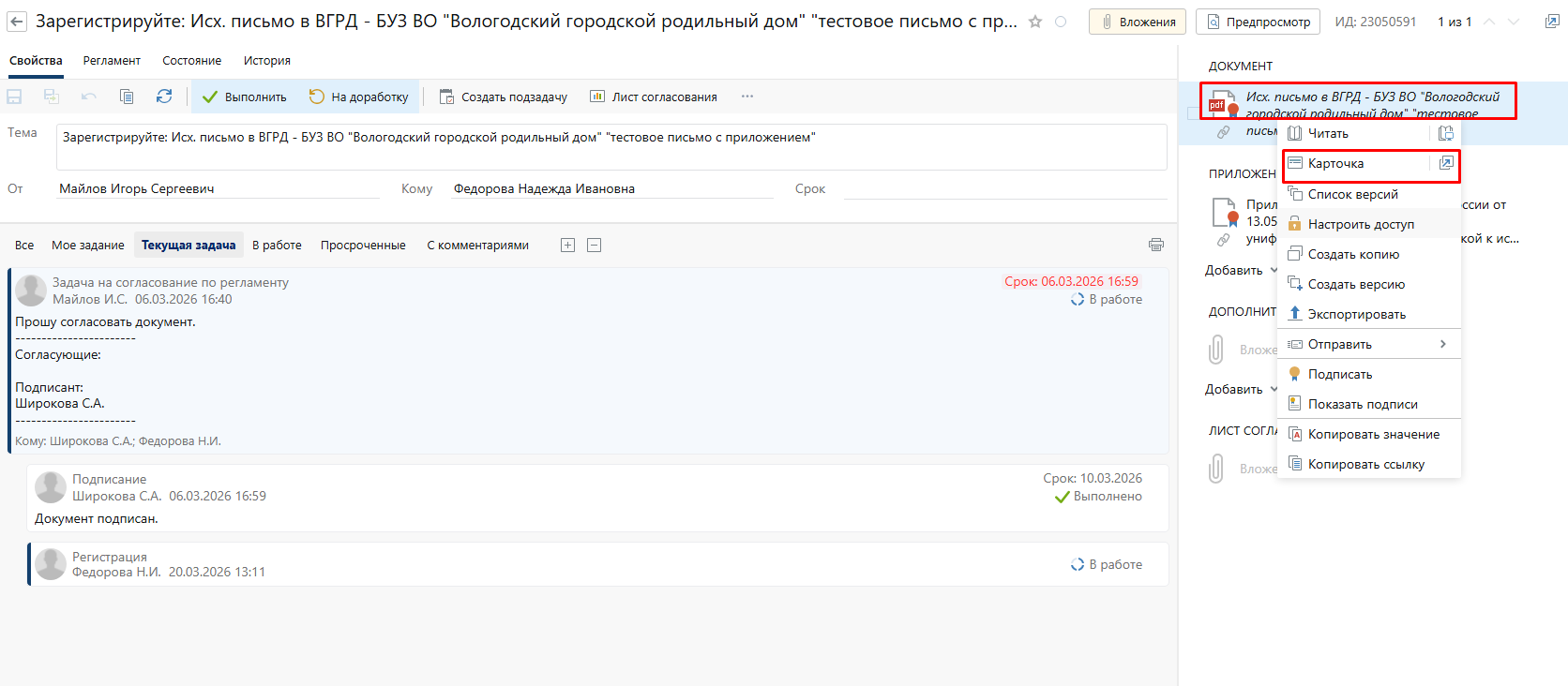The image size is (1568, 686).
Task: Collapse all task threads with minus icon
Action: click(x=594, y=245)
